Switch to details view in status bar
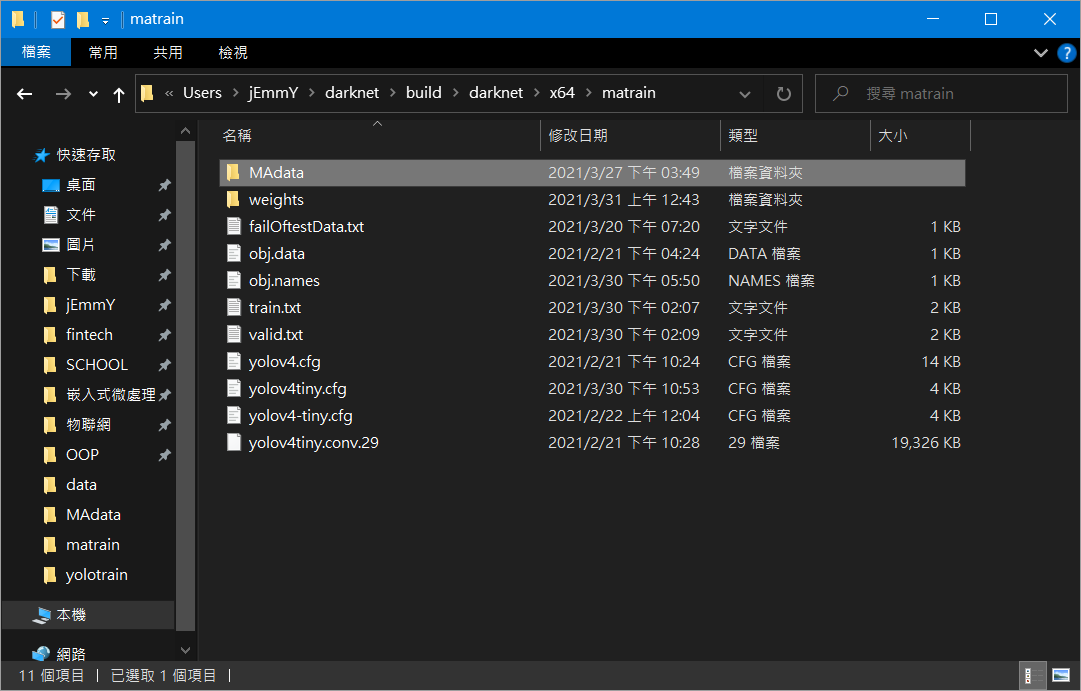 click(x=1033, y=675)
